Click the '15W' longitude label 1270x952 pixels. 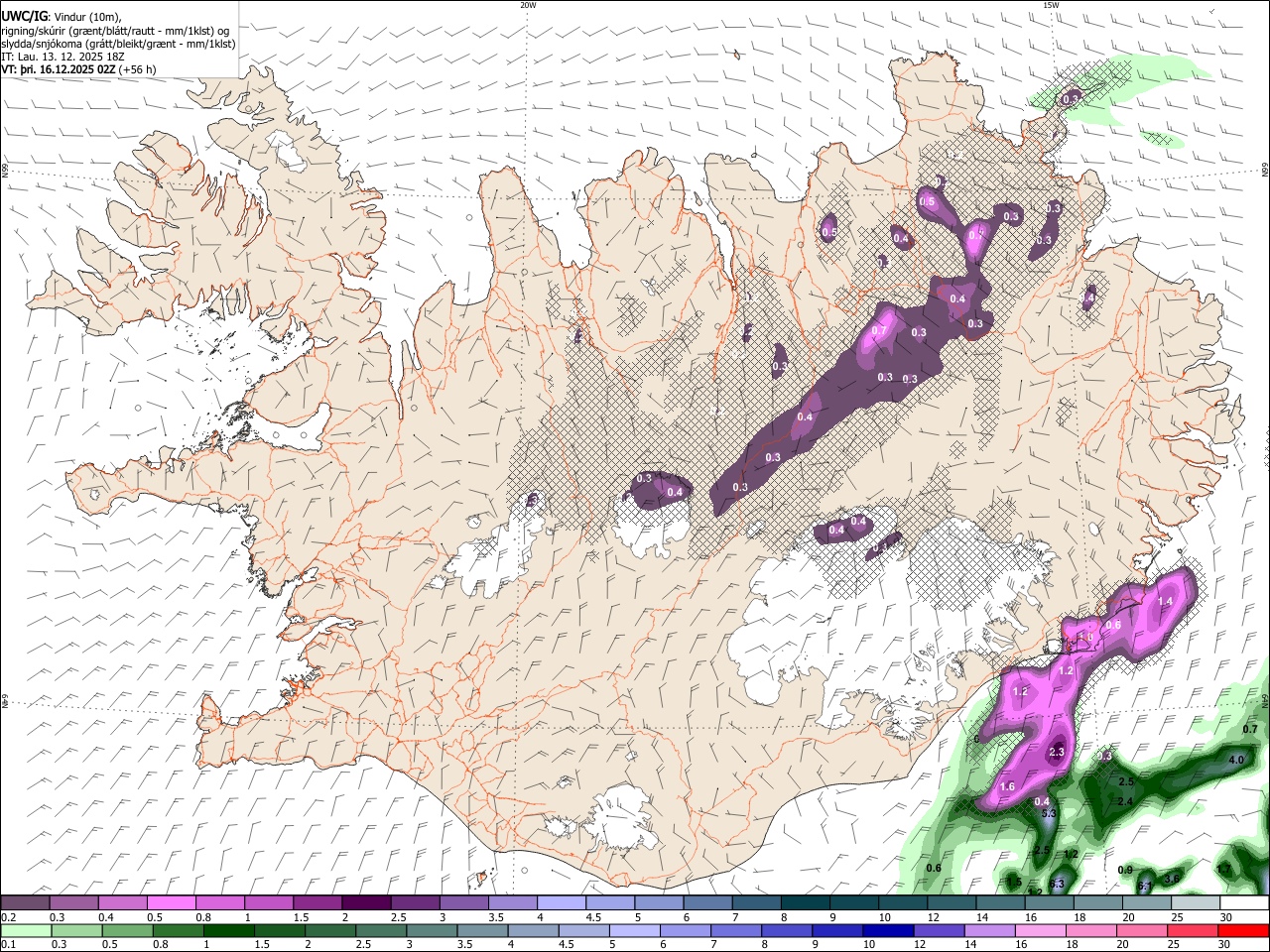click(1051, 5)
